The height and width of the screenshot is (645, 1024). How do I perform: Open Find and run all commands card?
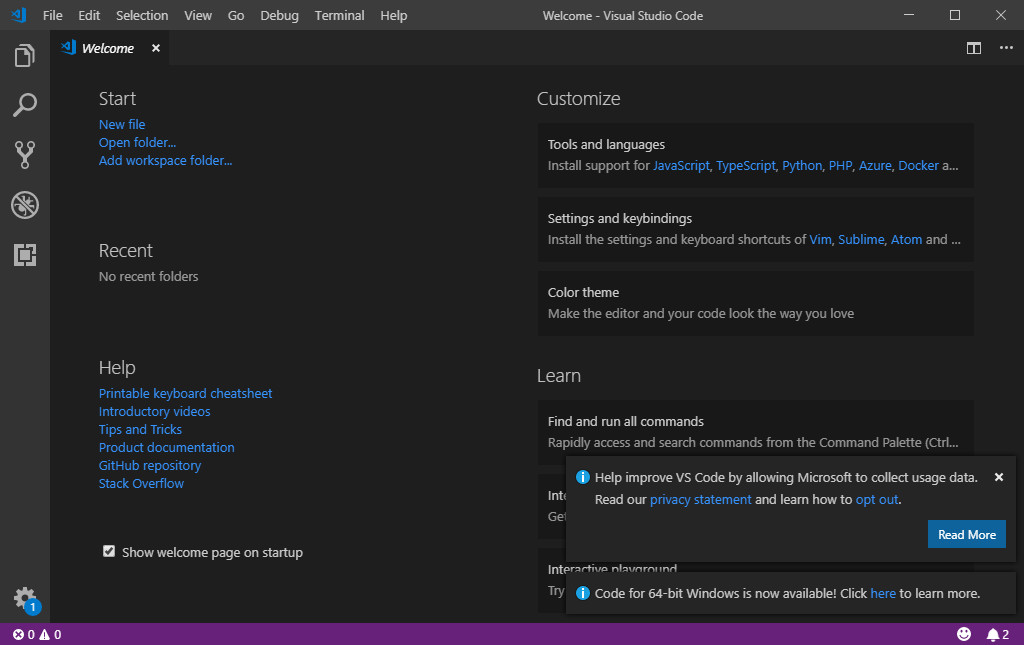[756, 432]
